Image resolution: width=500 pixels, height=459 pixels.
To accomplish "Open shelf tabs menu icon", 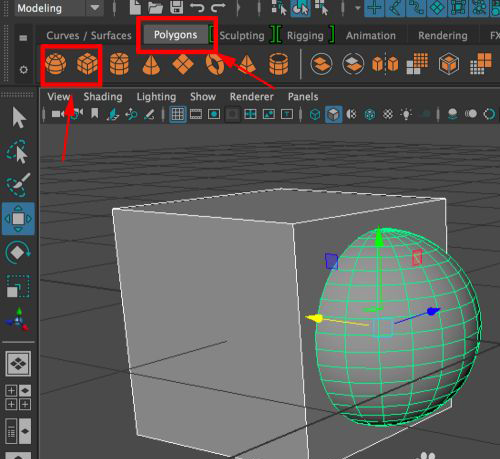I will click(x=23, y=38).
